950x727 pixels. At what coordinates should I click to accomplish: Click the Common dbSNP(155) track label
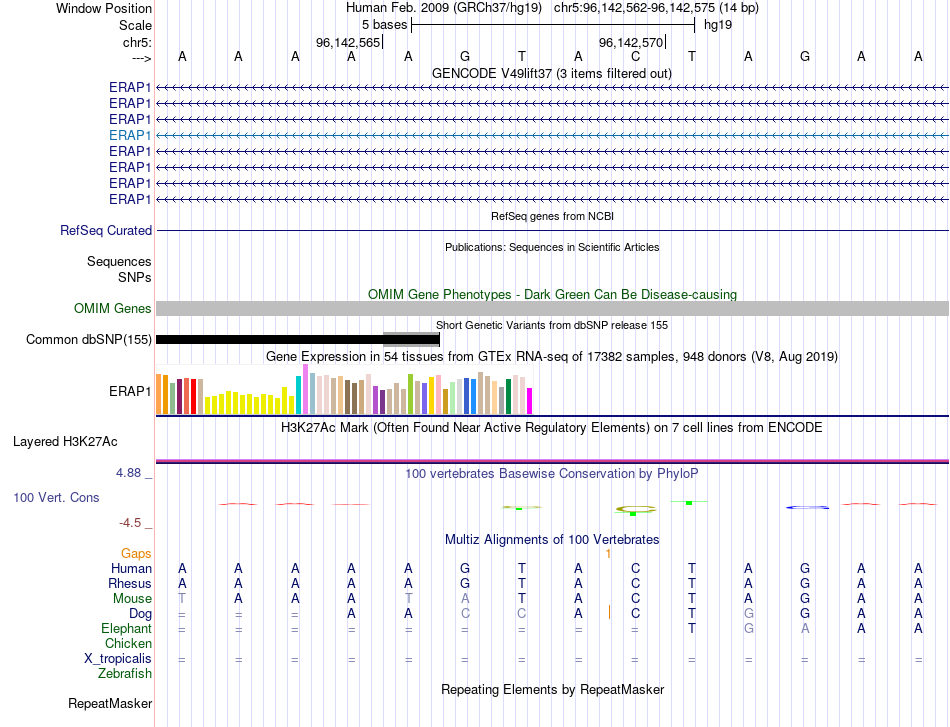click(x=88, y=339)
